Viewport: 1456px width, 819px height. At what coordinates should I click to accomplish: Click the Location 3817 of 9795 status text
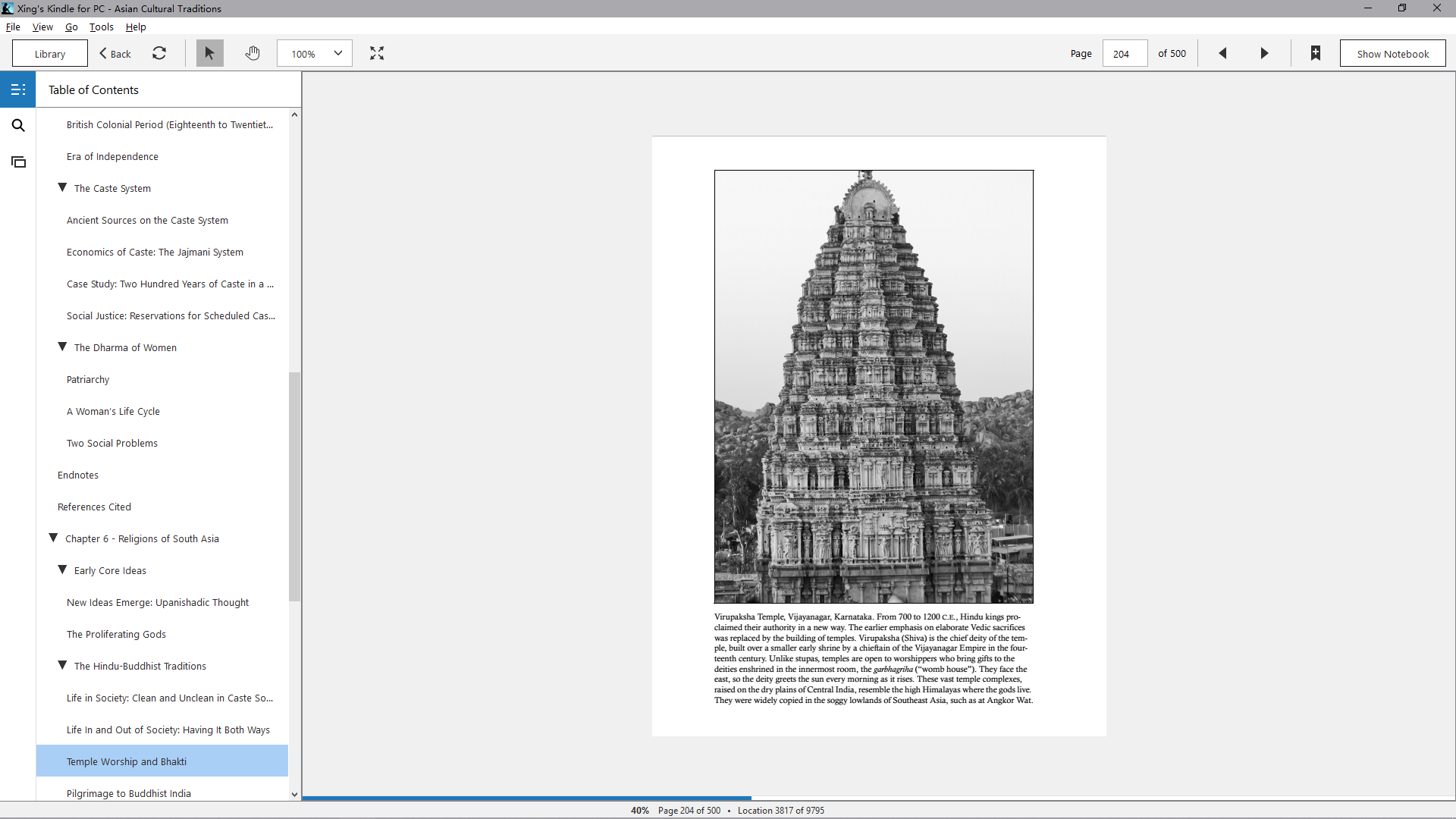pos(781,810)
